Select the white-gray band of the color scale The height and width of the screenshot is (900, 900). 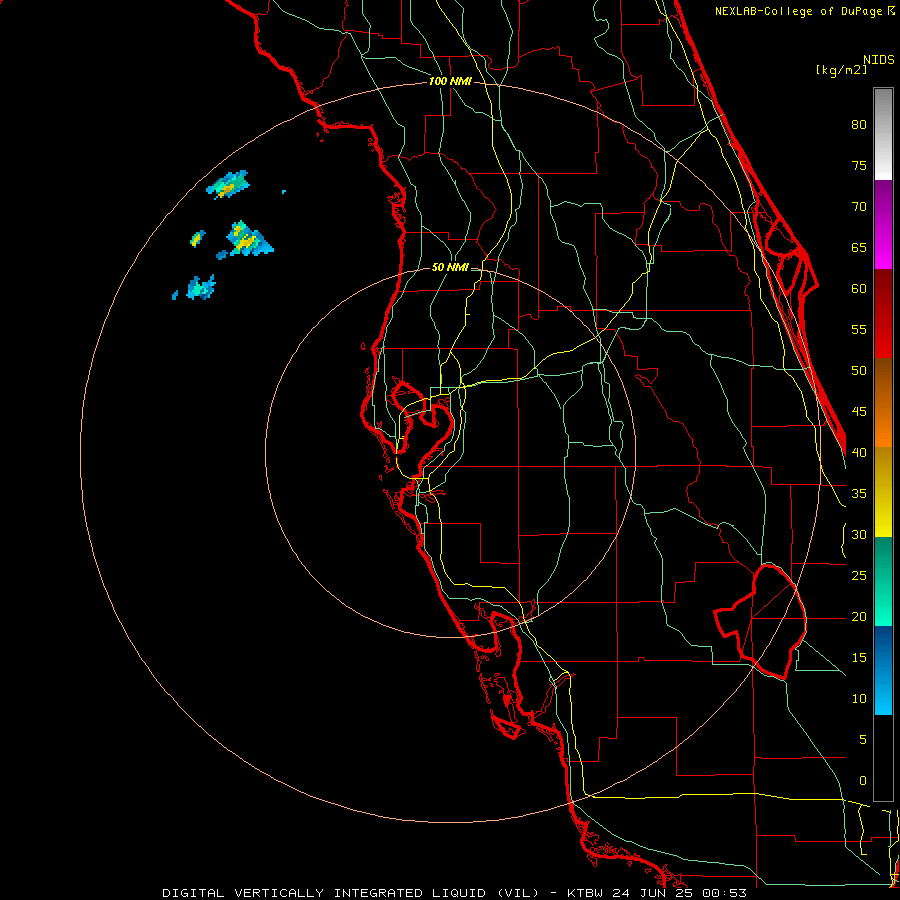tap(883, 134)
